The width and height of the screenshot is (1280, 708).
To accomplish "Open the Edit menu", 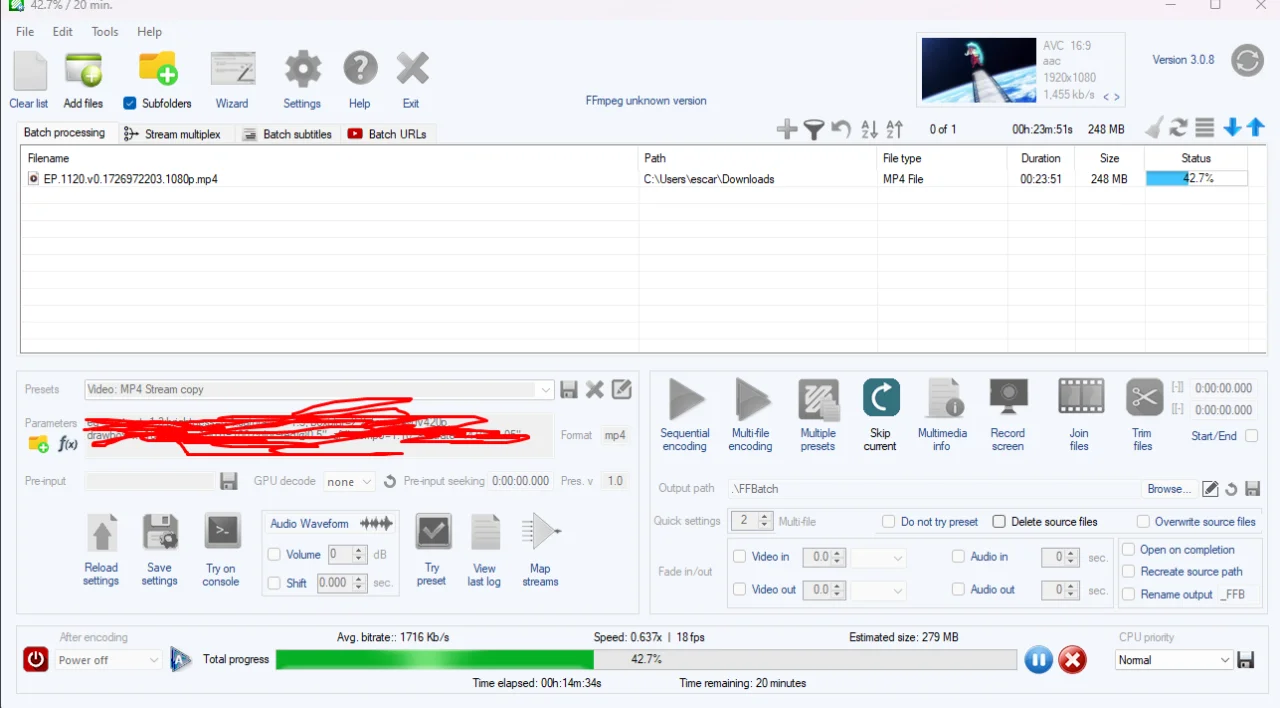I will point(62,32).
